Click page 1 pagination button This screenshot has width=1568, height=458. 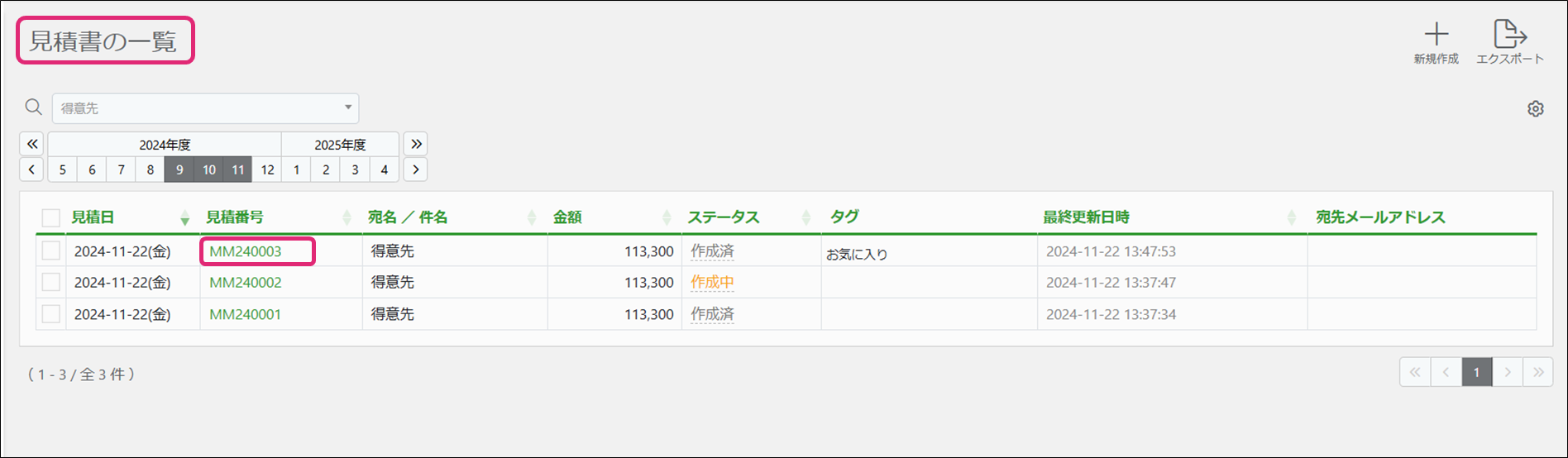pos(1476,372)
